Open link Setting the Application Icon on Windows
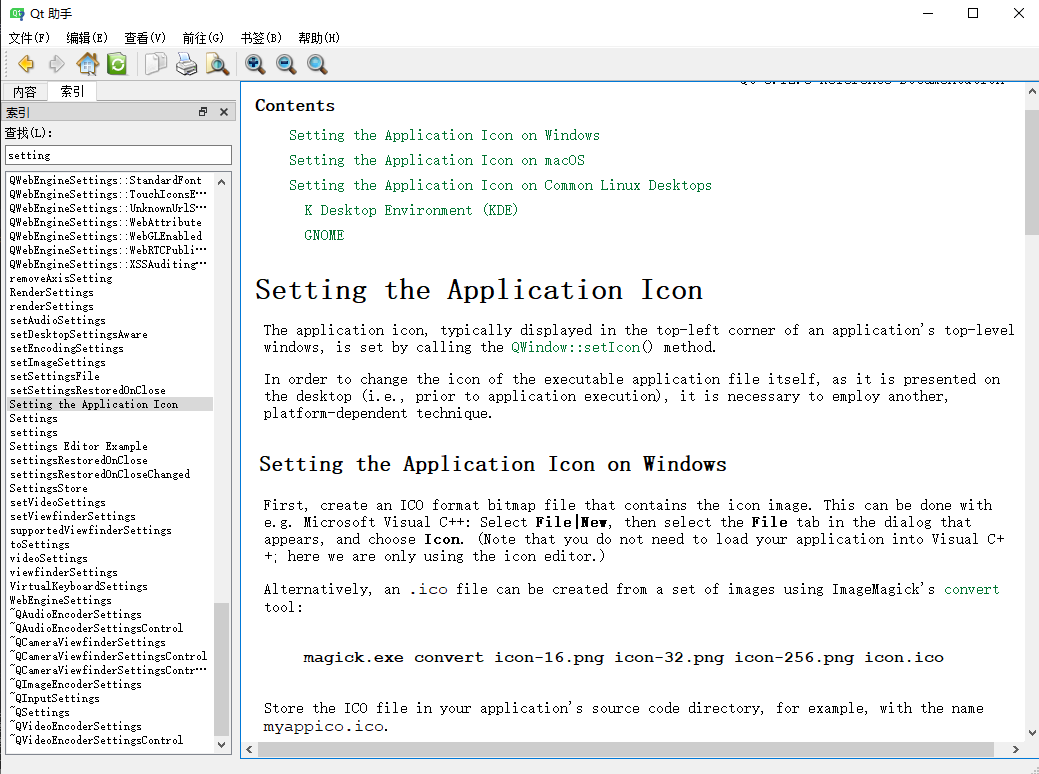This screenshot has height=774, width=1039. [444, 135]
